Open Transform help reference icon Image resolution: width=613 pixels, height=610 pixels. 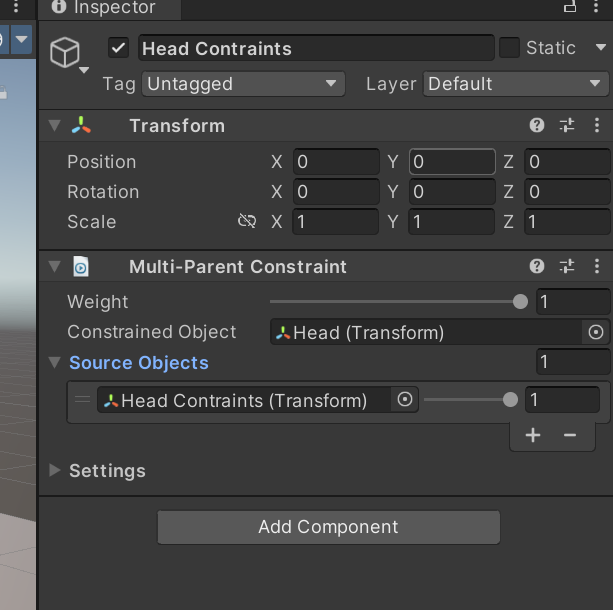[x=537, y=125]
